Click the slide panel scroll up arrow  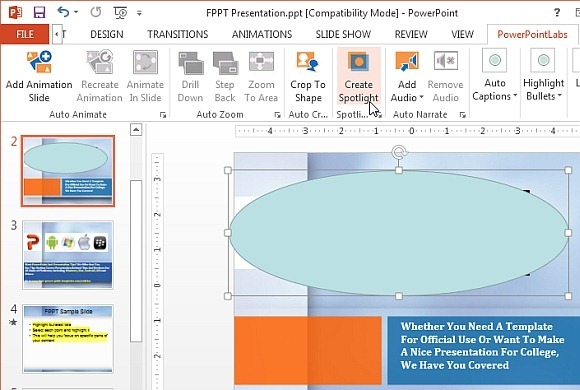(x=136, y=130)
